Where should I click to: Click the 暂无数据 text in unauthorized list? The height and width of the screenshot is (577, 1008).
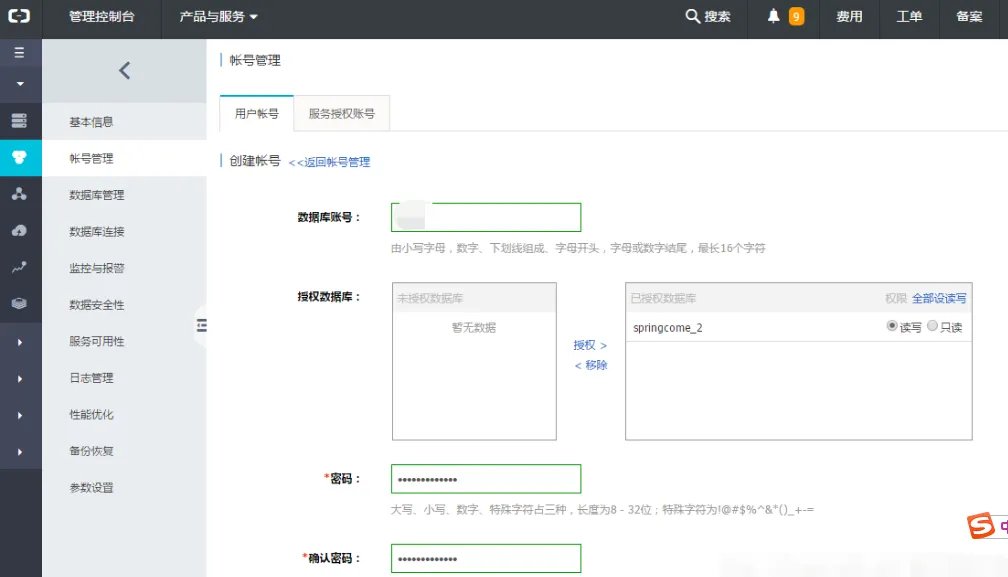click(x=474, y=327)
